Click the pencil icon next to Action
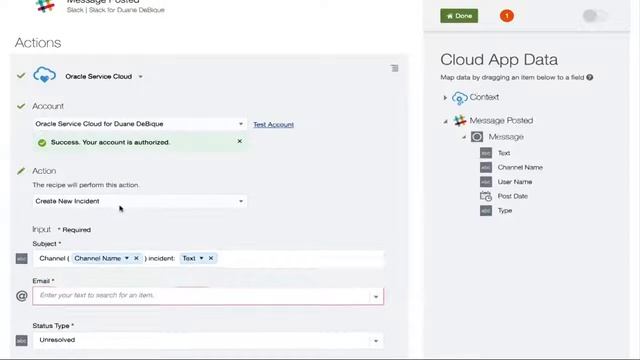 pos(21,171)
